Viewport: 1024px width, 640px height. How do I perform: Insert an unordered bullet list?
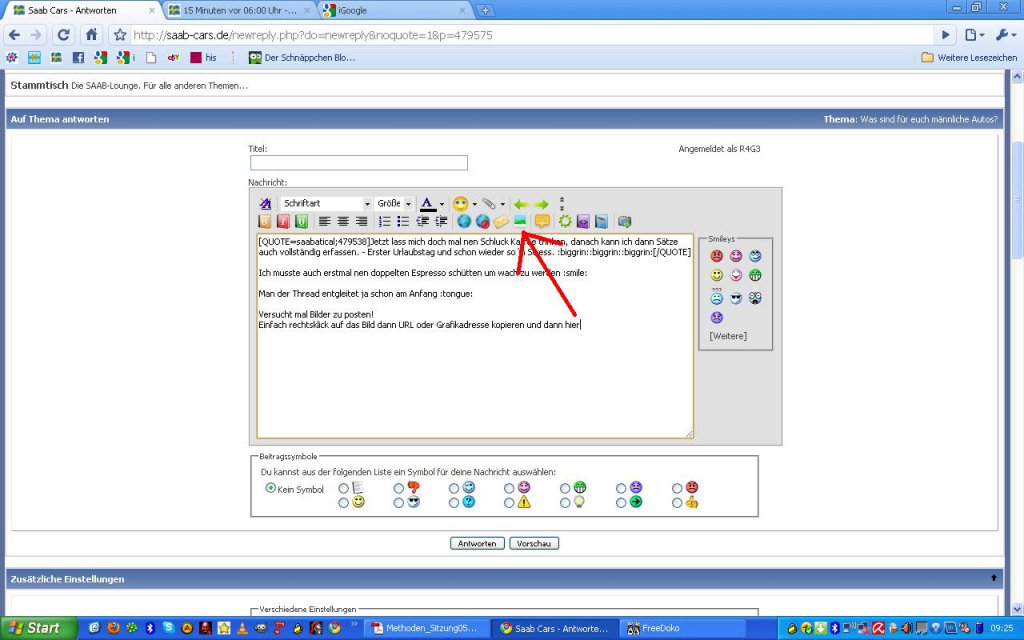(x=403, y=221)
